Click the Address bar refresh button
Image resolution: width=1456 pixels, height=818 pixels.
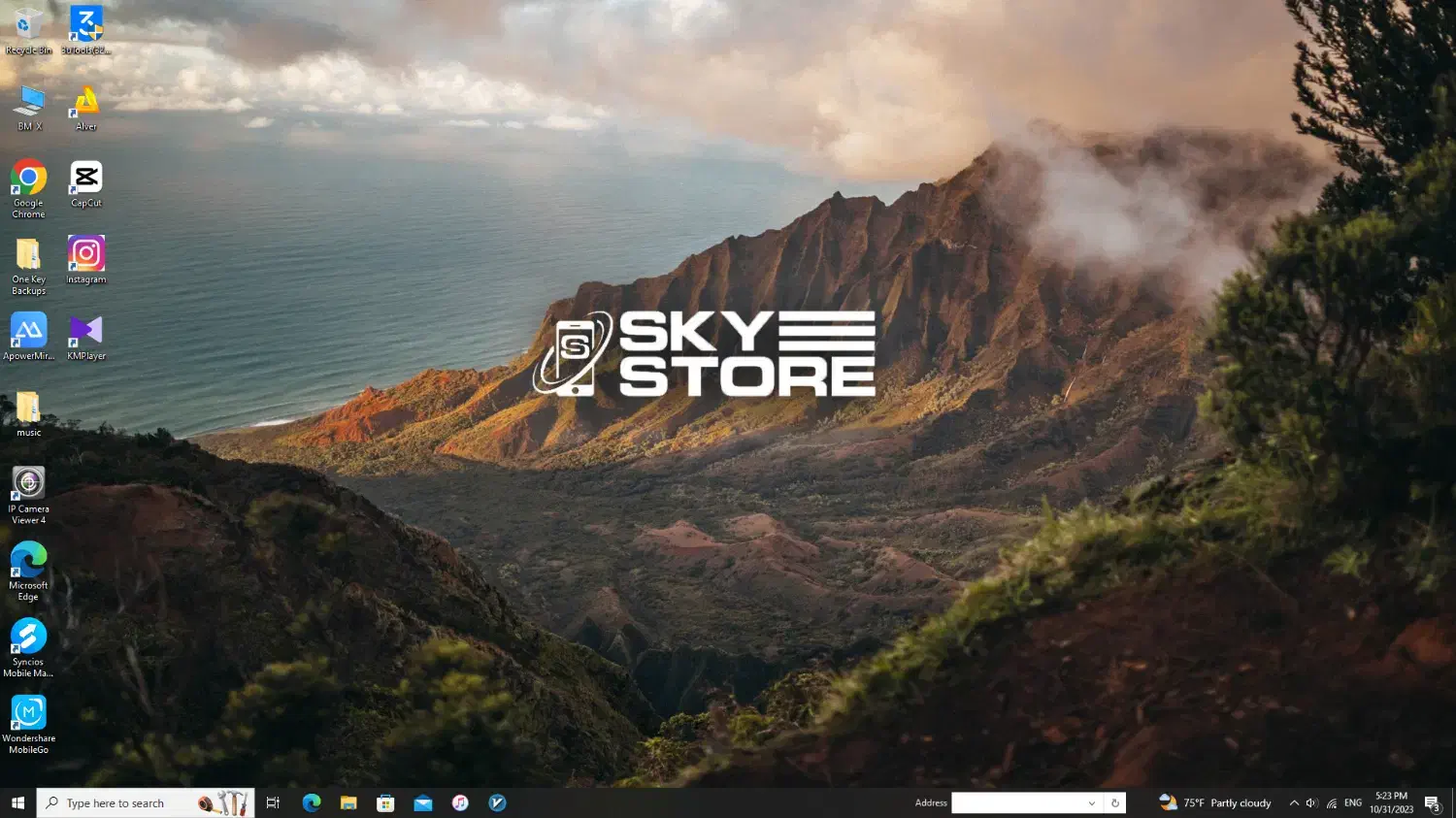(1115, 802)
